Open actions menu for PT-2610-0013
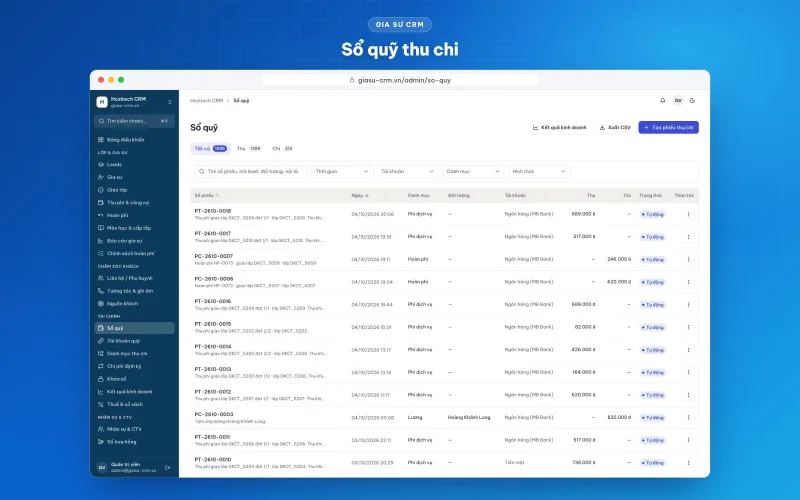This screenshot has width=800, height=500. click(x=688, y=372)
